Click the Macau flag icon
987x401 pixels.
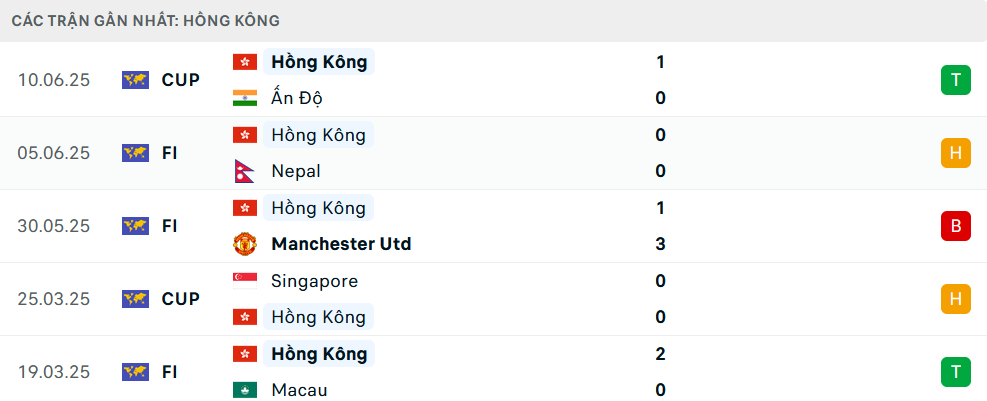click(245, 390)
